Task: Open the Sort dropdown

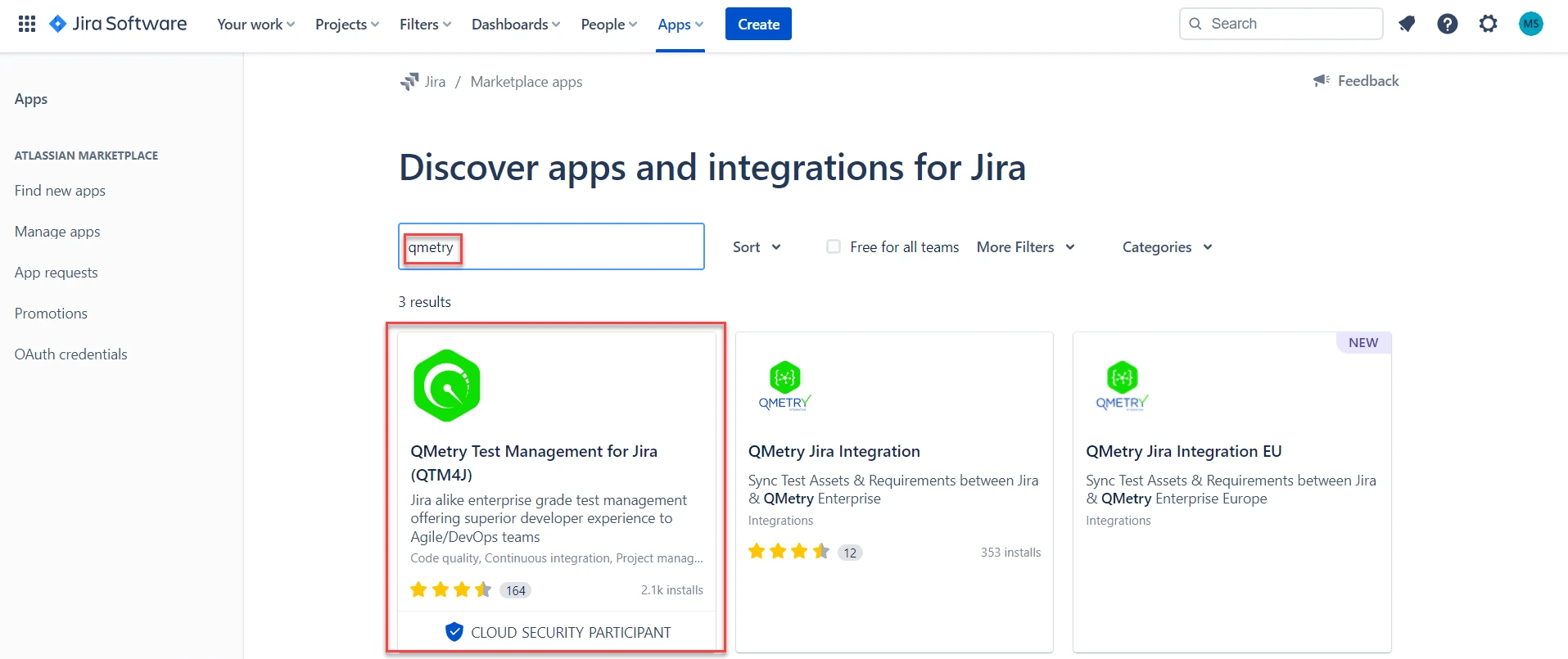Action: click(757, 247)
